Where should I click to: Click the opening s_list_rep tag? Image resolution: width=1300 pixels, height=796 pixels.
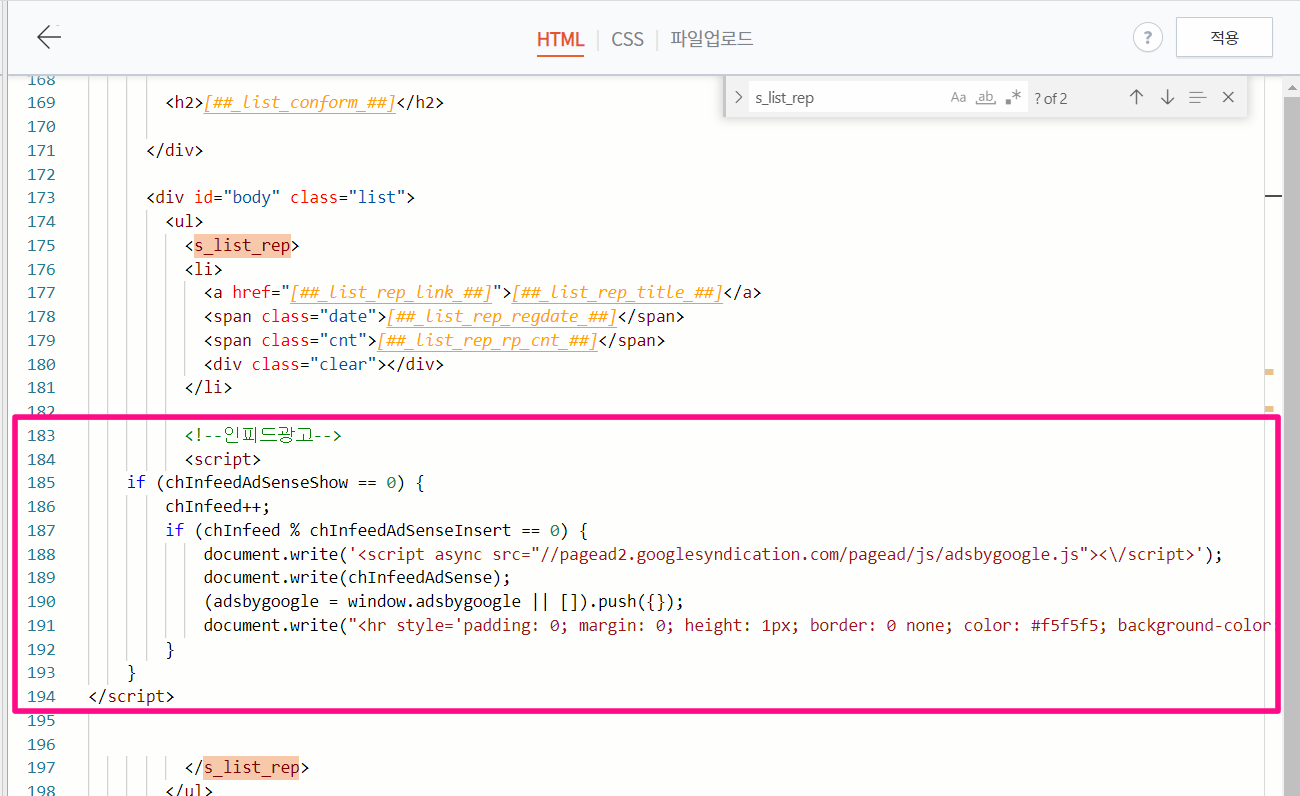tap(242, 245)
